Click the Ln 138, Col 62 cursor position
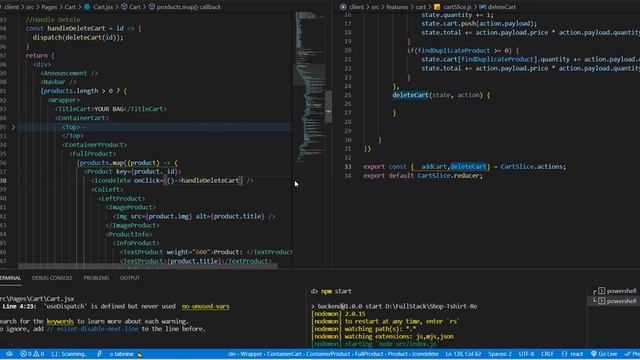The image size is (640, 360). (x=463, y=354)
